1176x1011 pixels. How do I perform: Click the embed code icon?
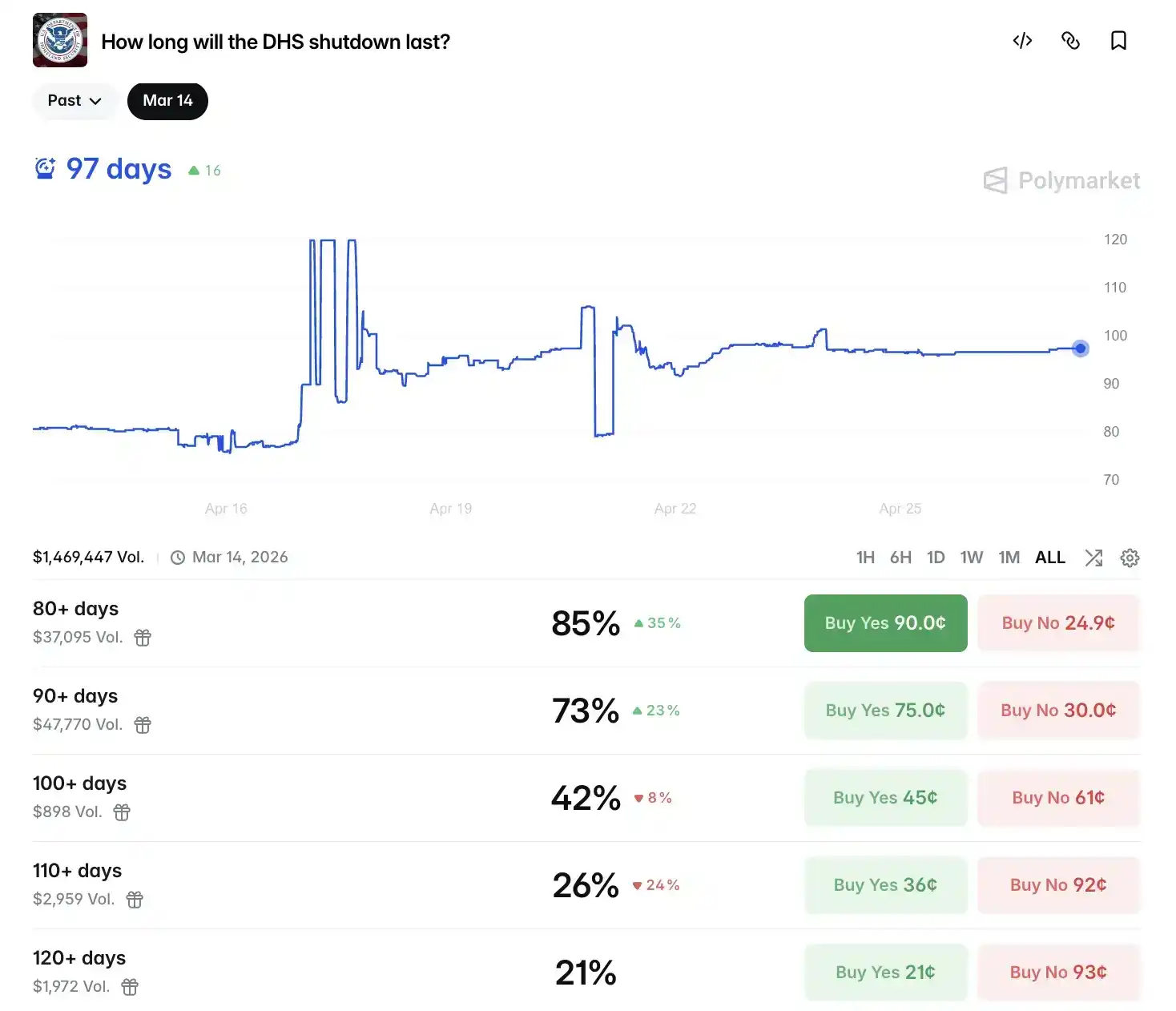pos(1022,41)
